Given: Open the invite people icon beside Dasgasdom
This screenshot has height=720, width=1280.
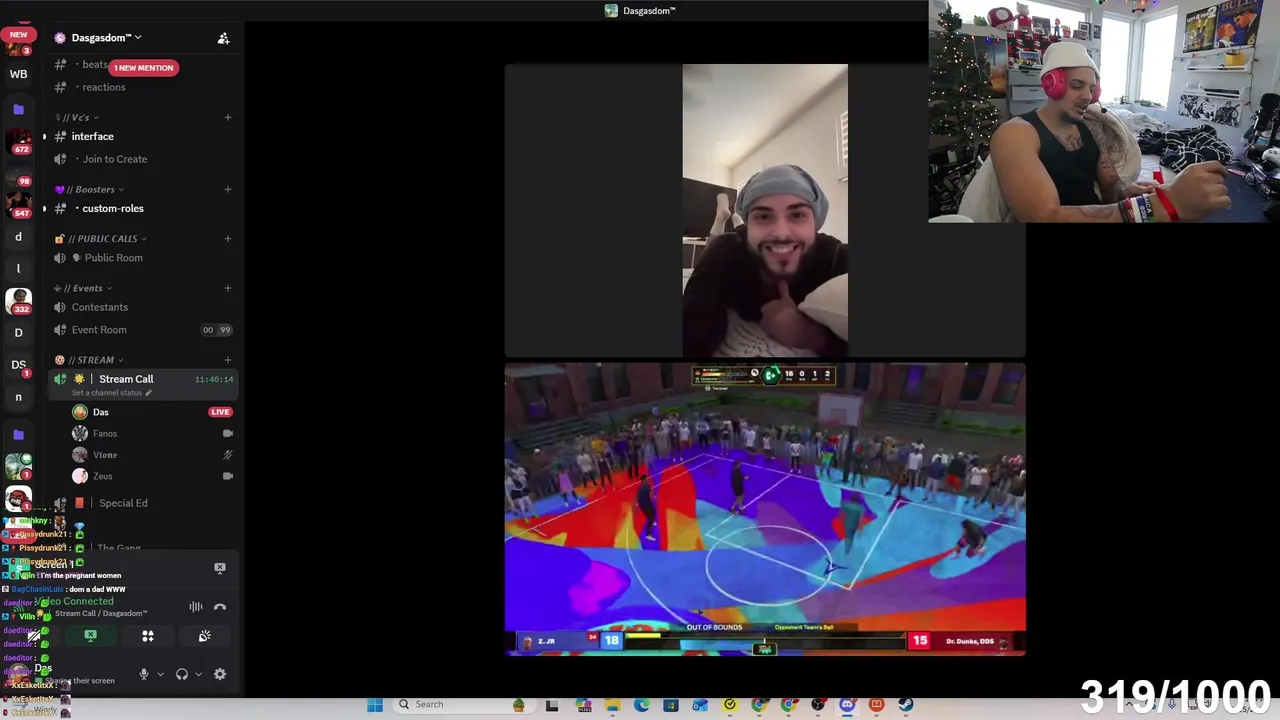Looking at the screenshot, I should [223, 38].
